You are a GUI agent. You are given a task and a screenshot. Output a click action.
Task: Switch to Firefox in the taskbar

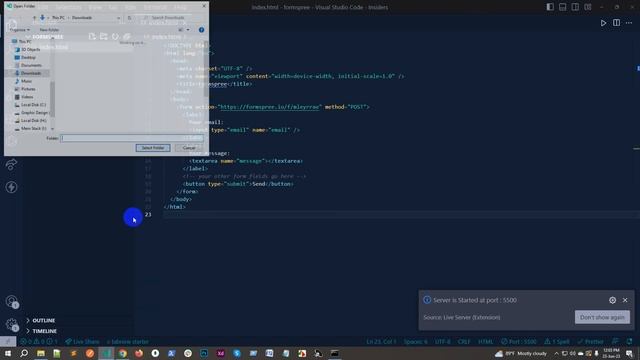click(x=139, y=353)
